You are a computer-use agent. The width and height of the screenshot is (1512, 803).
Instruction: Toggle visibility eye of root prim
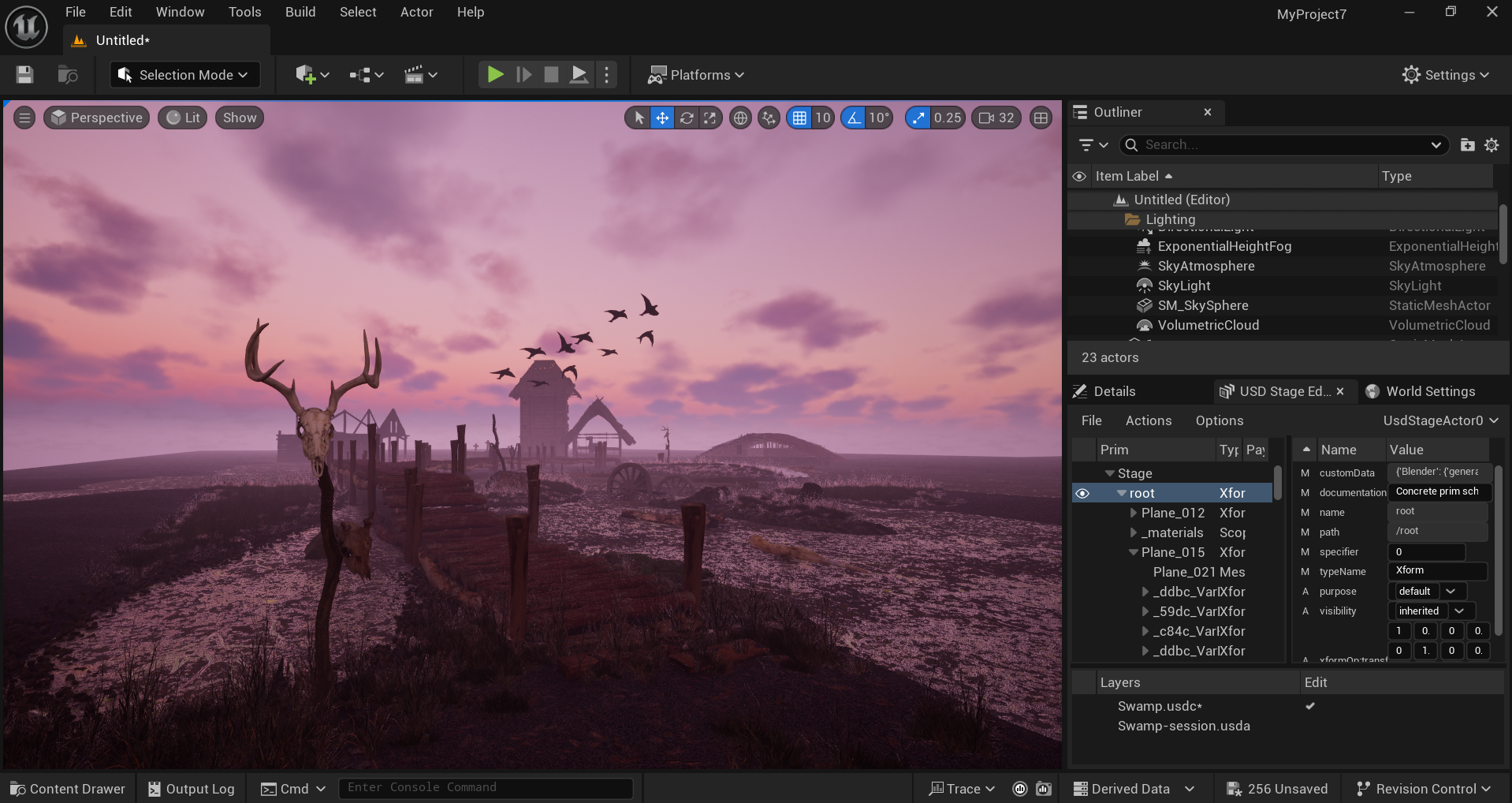pyautogui.click(x=1082, y=493)
